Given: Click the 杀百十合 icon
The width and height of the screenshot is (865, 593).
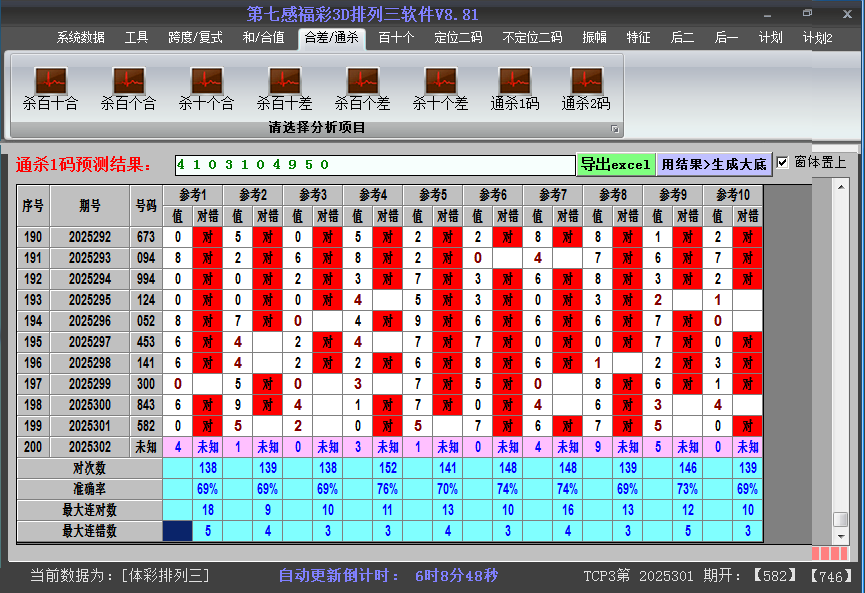Looking at the screenshot, I should [50, 82].
